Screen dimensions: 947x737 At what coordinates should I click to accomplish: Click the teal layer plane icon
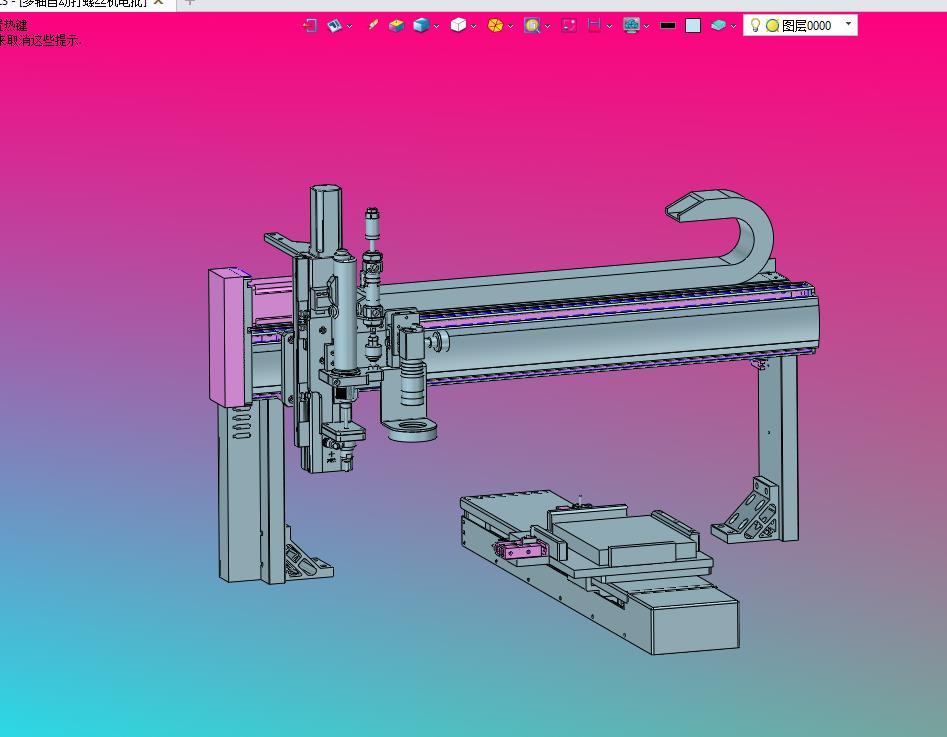[x=718, y=25]
